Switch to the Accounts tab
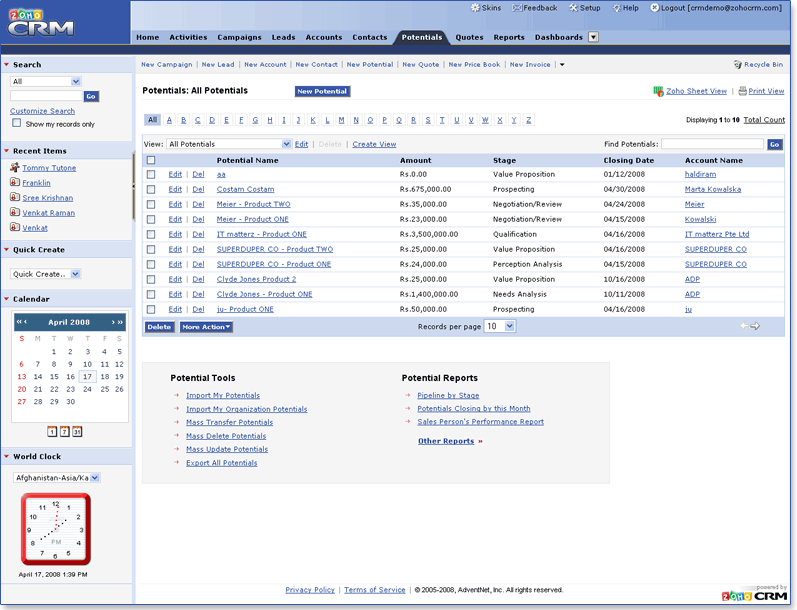 pos(323,37)
